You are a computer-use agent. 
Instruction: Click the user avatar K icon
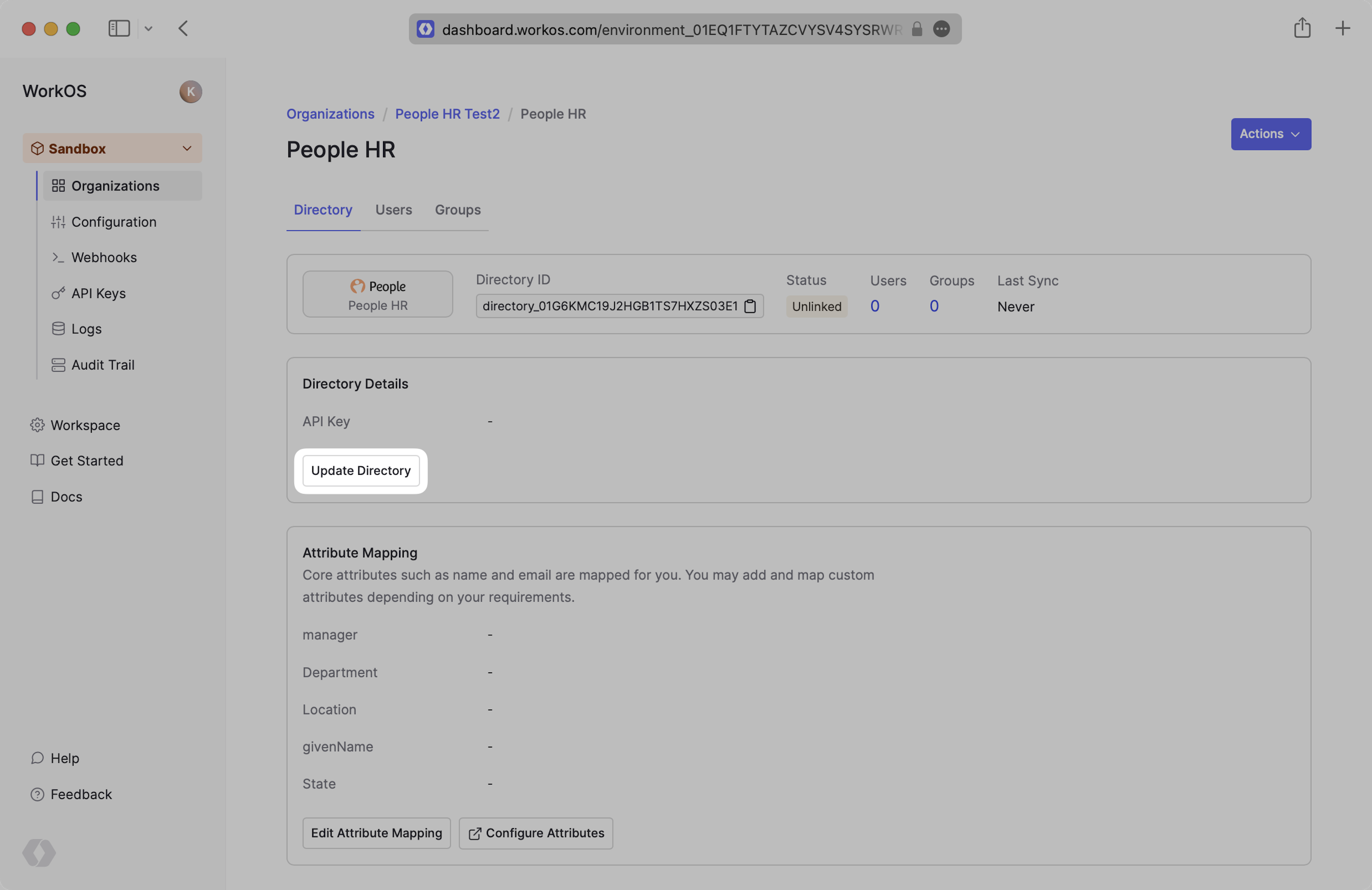190,92
